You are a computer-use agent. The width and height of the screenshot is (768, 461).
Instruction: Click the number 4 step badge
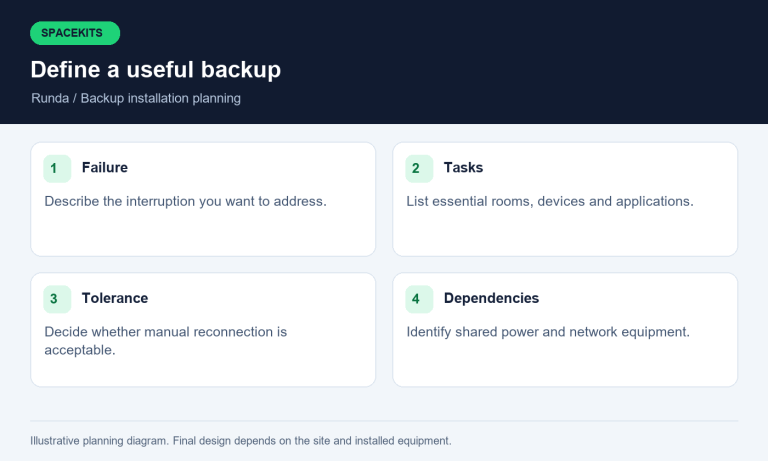[419, 299]
